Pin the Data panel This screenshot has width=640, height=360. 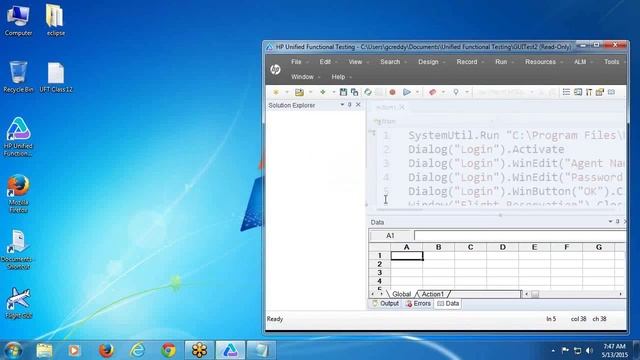(x=617, y=222)
